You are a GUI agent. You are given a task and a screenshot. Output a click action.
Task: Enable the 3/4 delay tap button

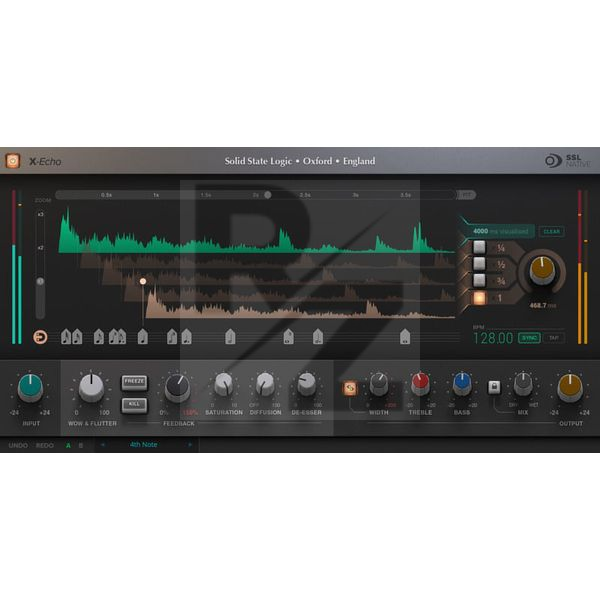point(479,280)
